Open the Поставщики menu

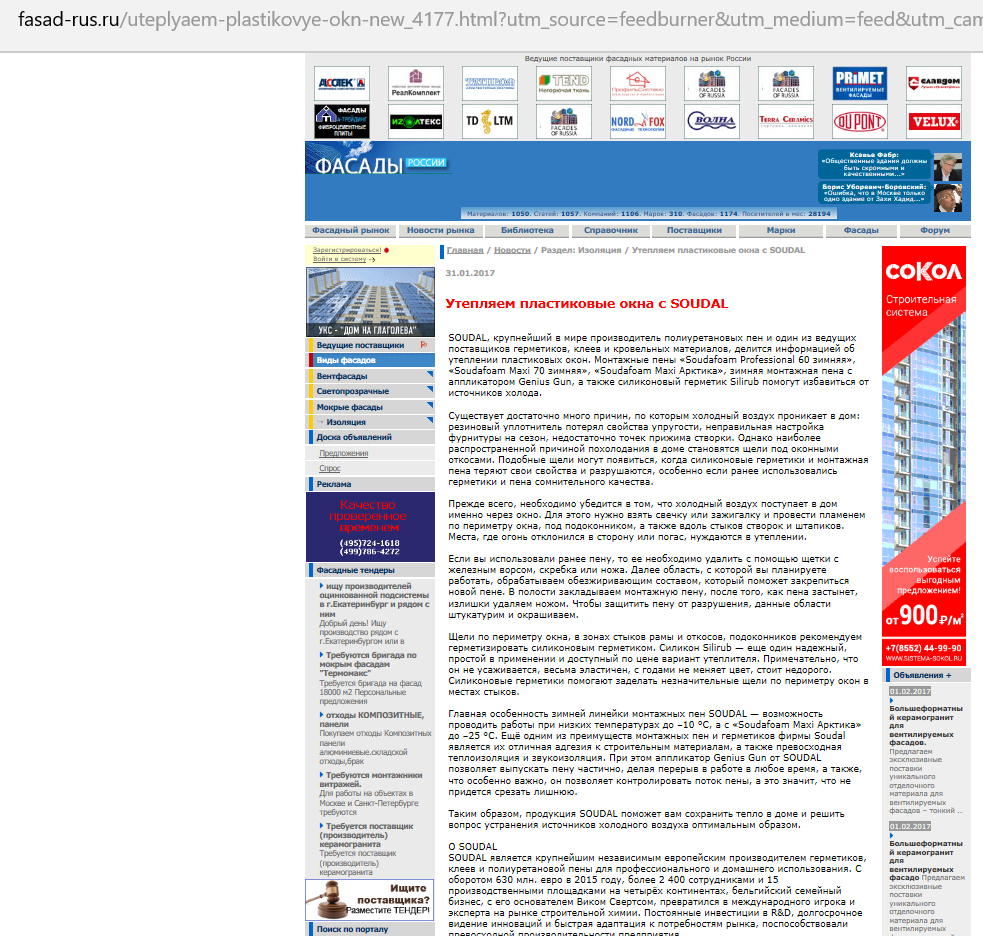click(x=694, y=231)
